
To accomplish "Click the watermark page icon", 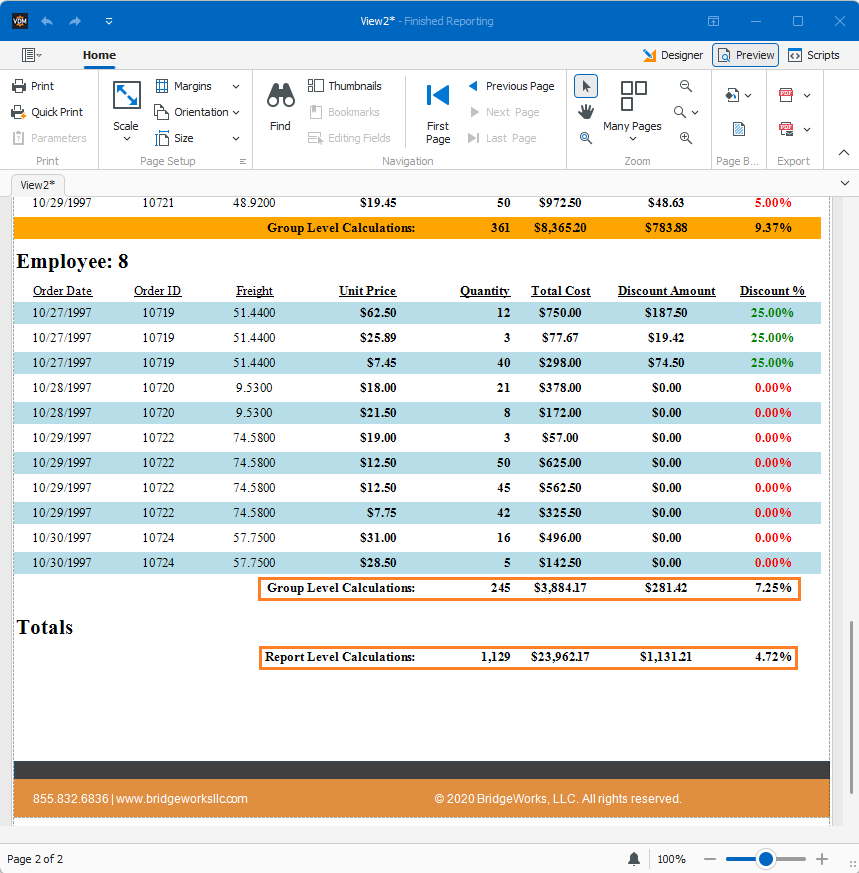I will [739, 129].
